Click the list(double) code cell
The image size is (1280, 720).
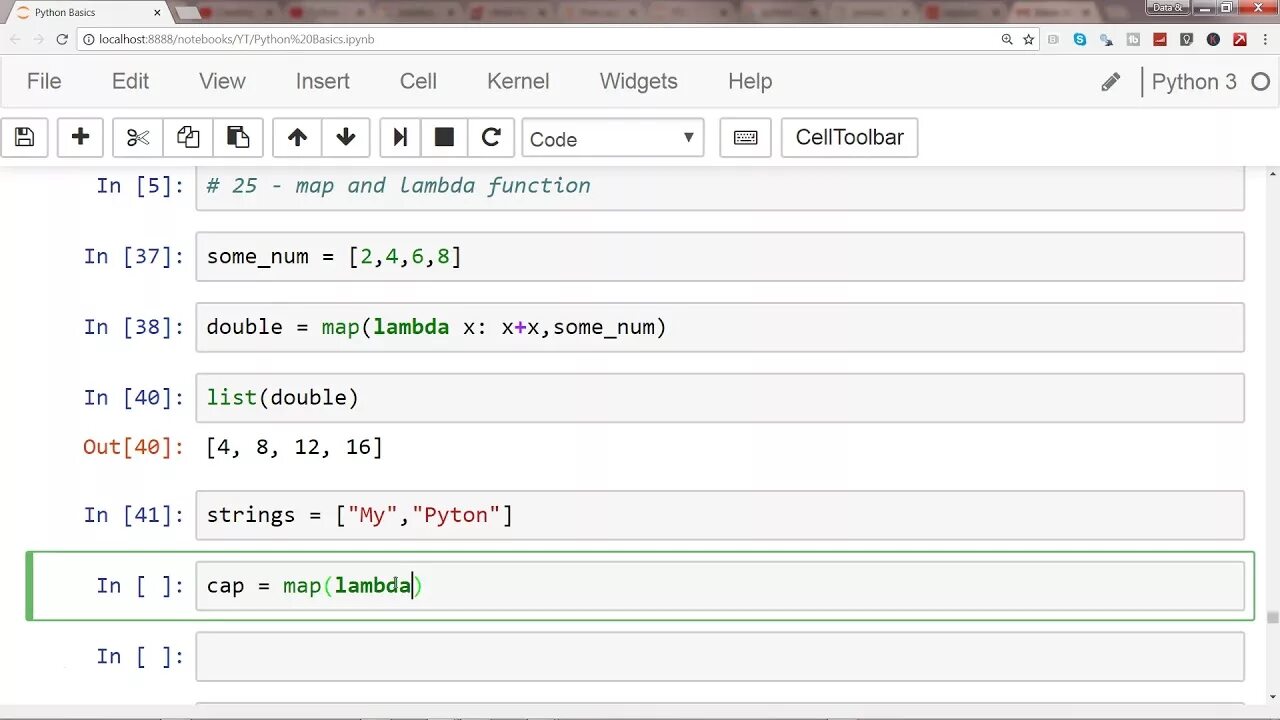pos(720,397)
